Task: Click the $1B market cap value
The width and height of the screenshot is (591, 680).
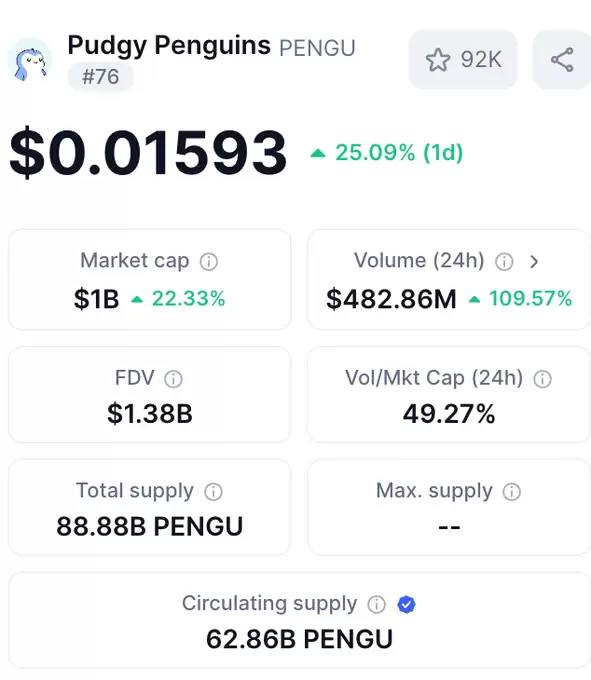Action: coord(96,299)
